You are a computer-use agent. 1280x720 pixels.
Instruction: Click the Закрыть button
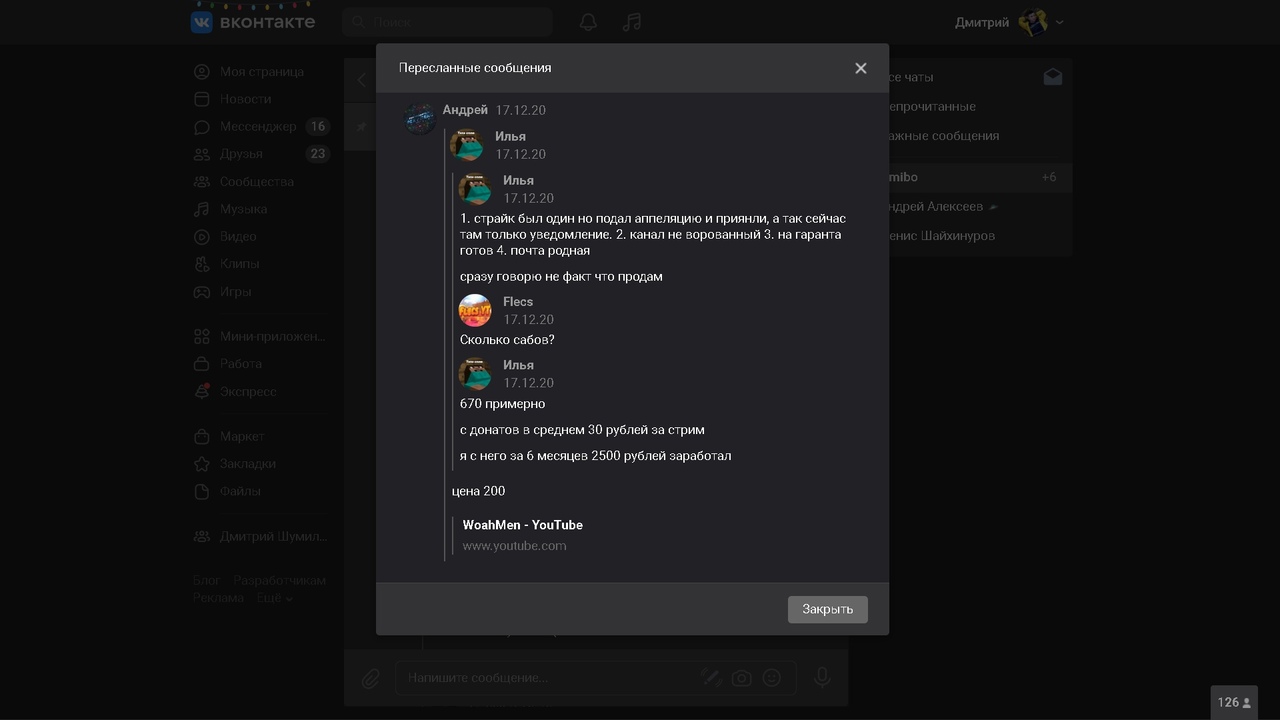point(827,609)
